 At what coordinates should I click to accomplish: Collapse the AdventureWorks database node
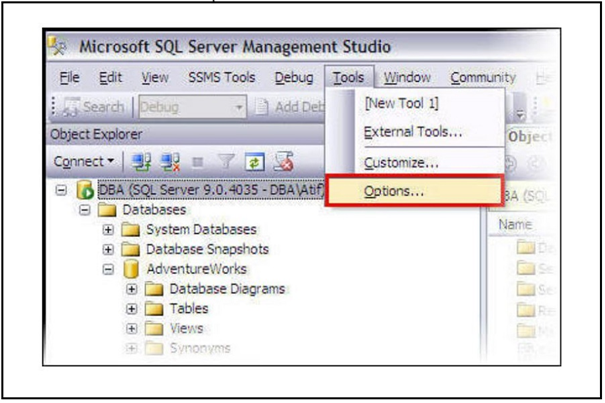108,269
